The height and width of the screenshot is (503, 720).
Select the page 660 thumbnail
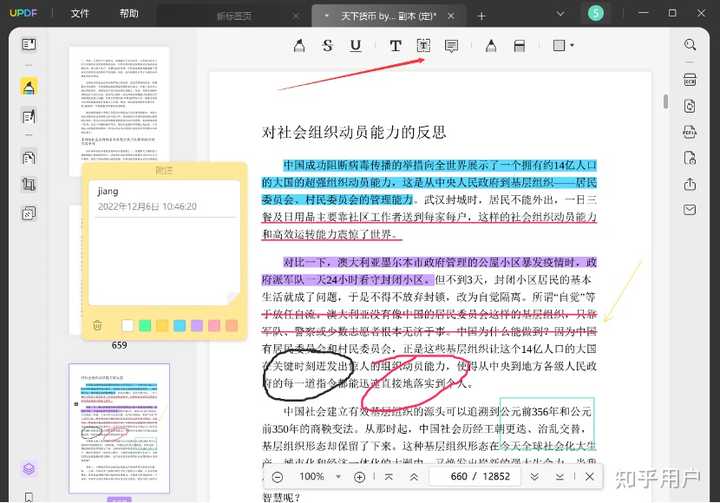pos(119,428)
